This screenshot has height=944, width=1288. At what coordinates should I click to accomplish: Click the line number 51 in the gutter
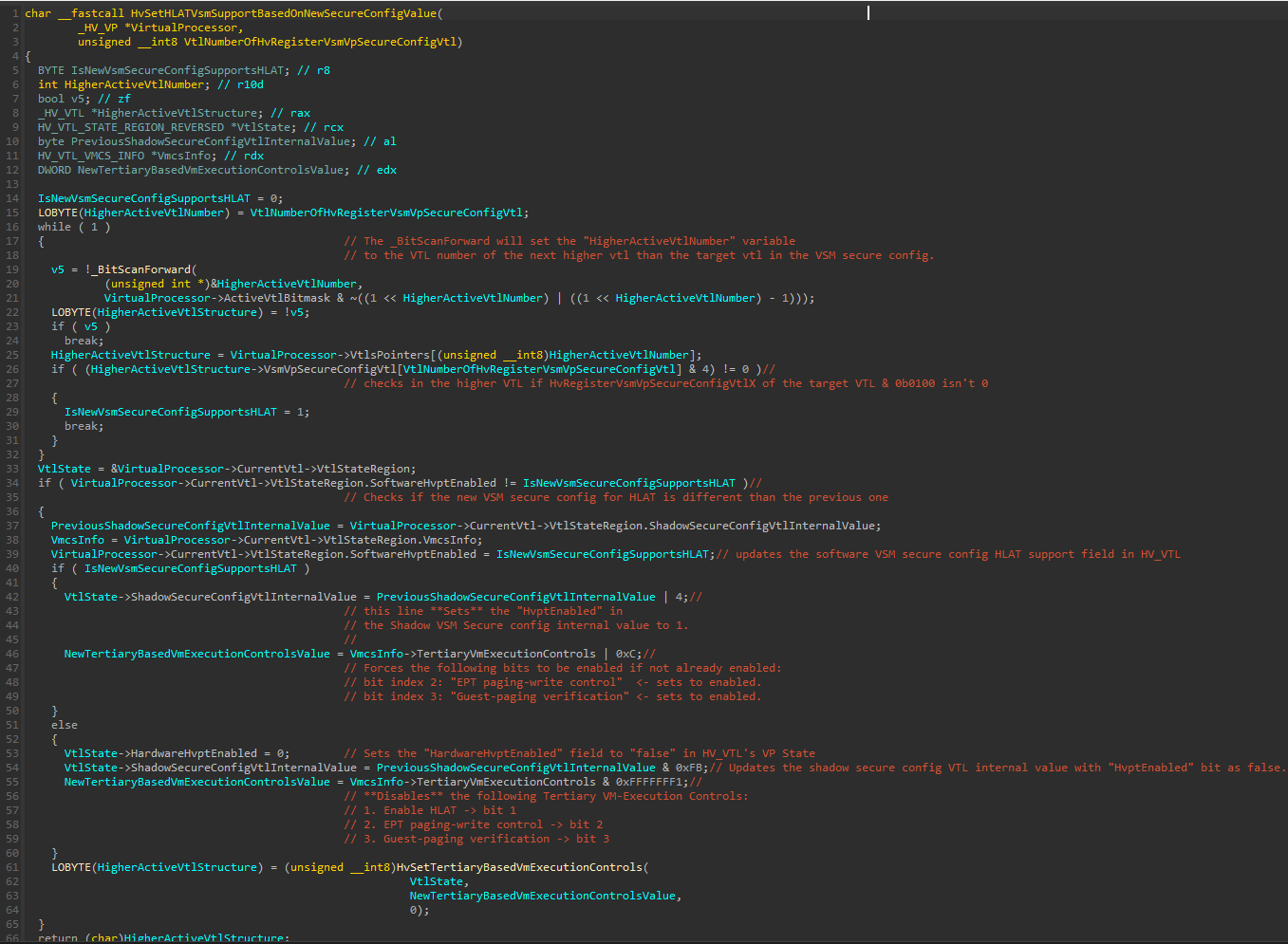click(12, 725)
